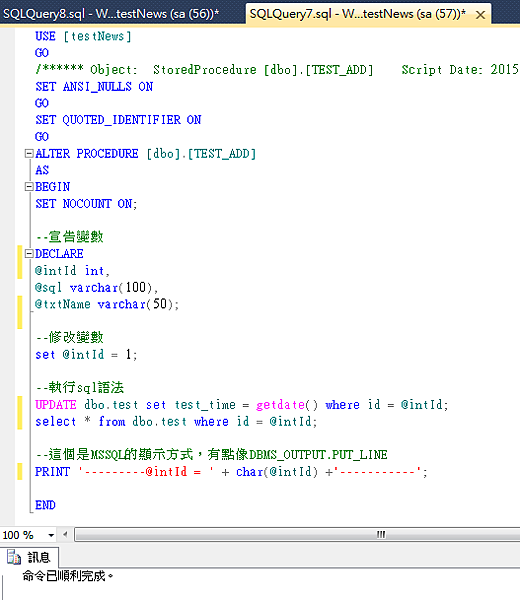Collapse the BEGIN block outline

[x=29, y=187]
